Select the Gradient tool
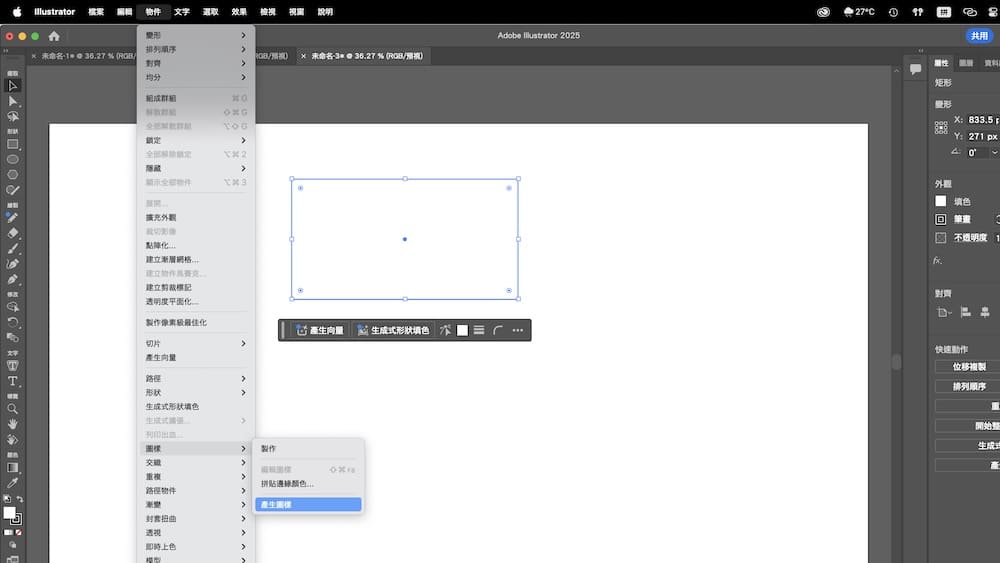This screenshot has width=1000, height=563. click(12, 468)
